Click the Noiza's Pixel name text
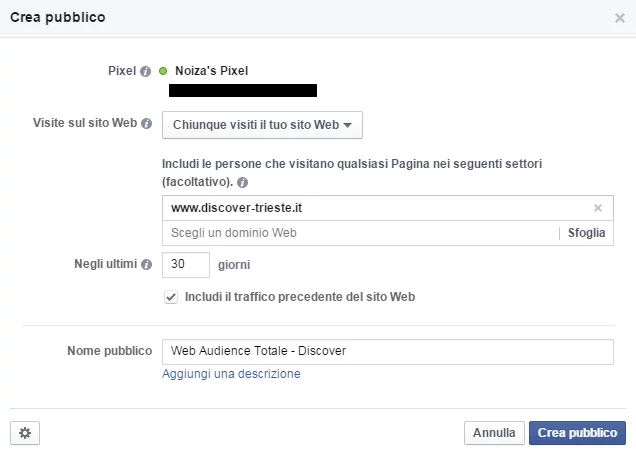This screenshot has width=636, height=455. pyautogui.click(x=211, y=71)
